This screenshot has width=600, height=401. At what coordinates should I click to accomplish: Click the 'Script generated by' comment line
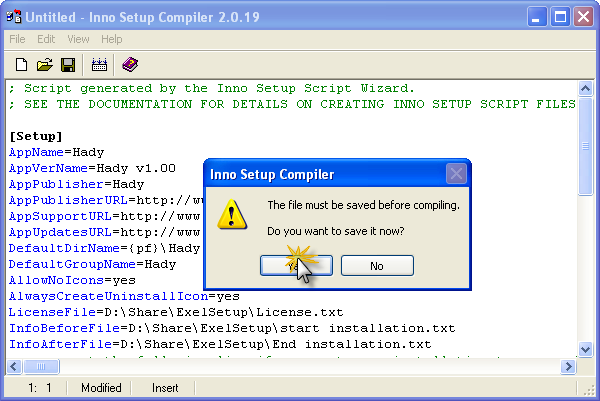tap(212, 89)
